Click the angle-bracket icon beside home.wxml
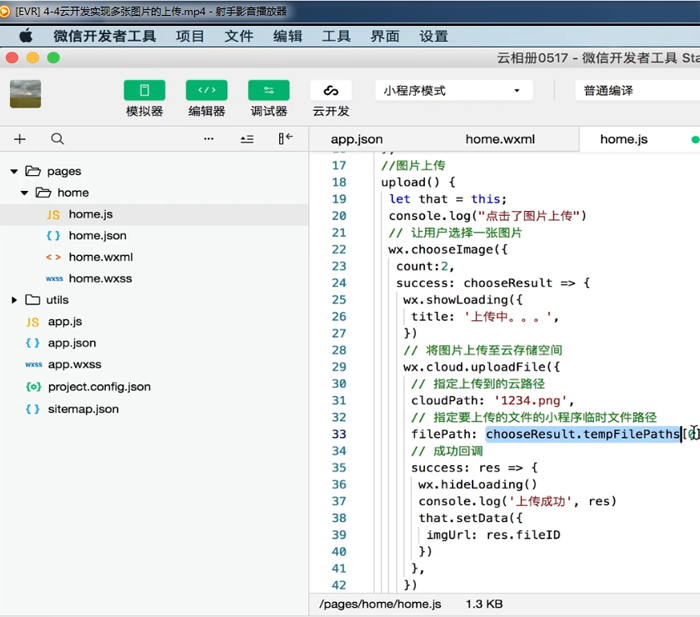700x617 pixels. click(53, 258)
